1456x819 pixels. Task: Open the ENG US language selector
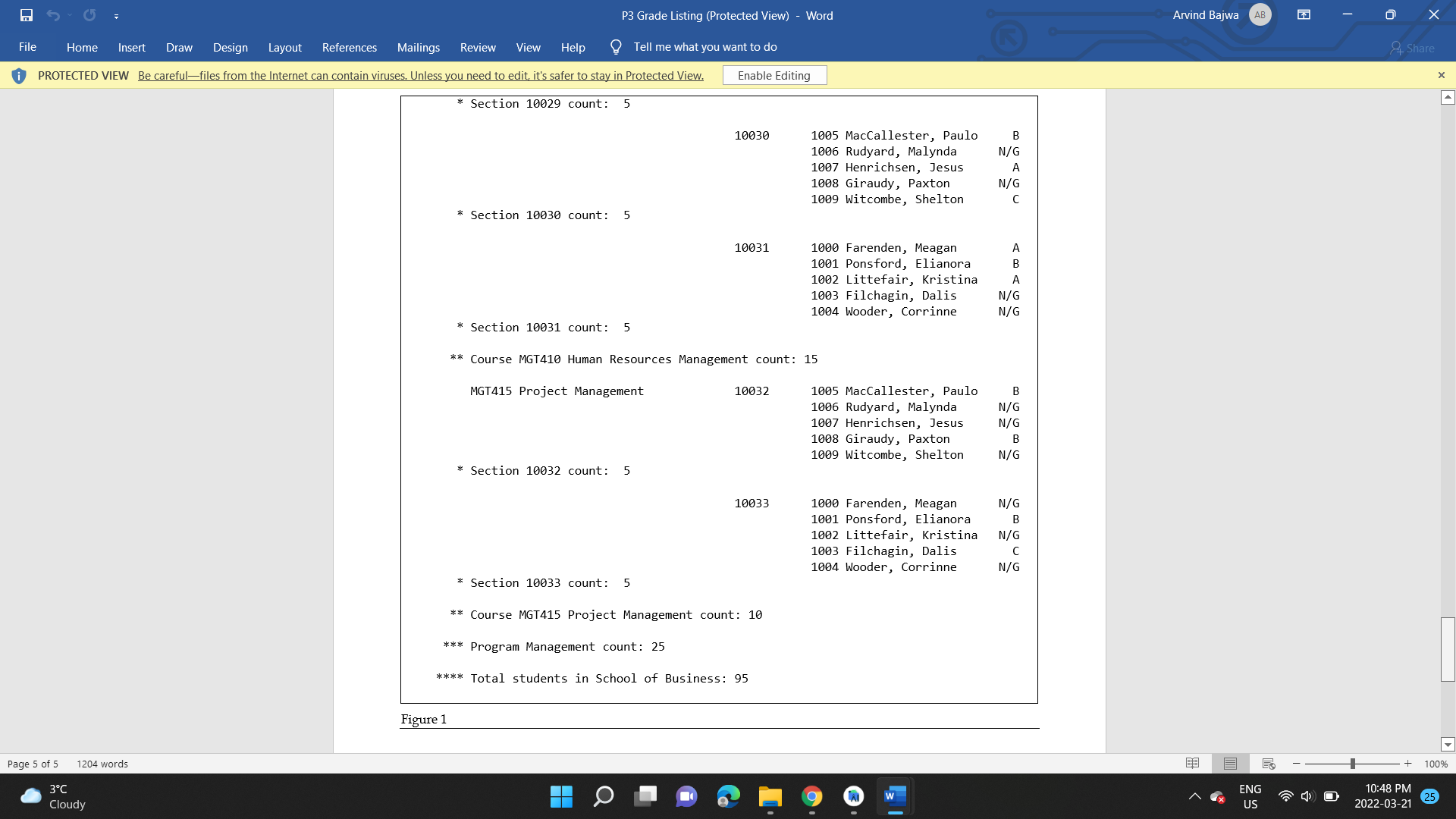pyautogui.click(x=1249, y=797)
